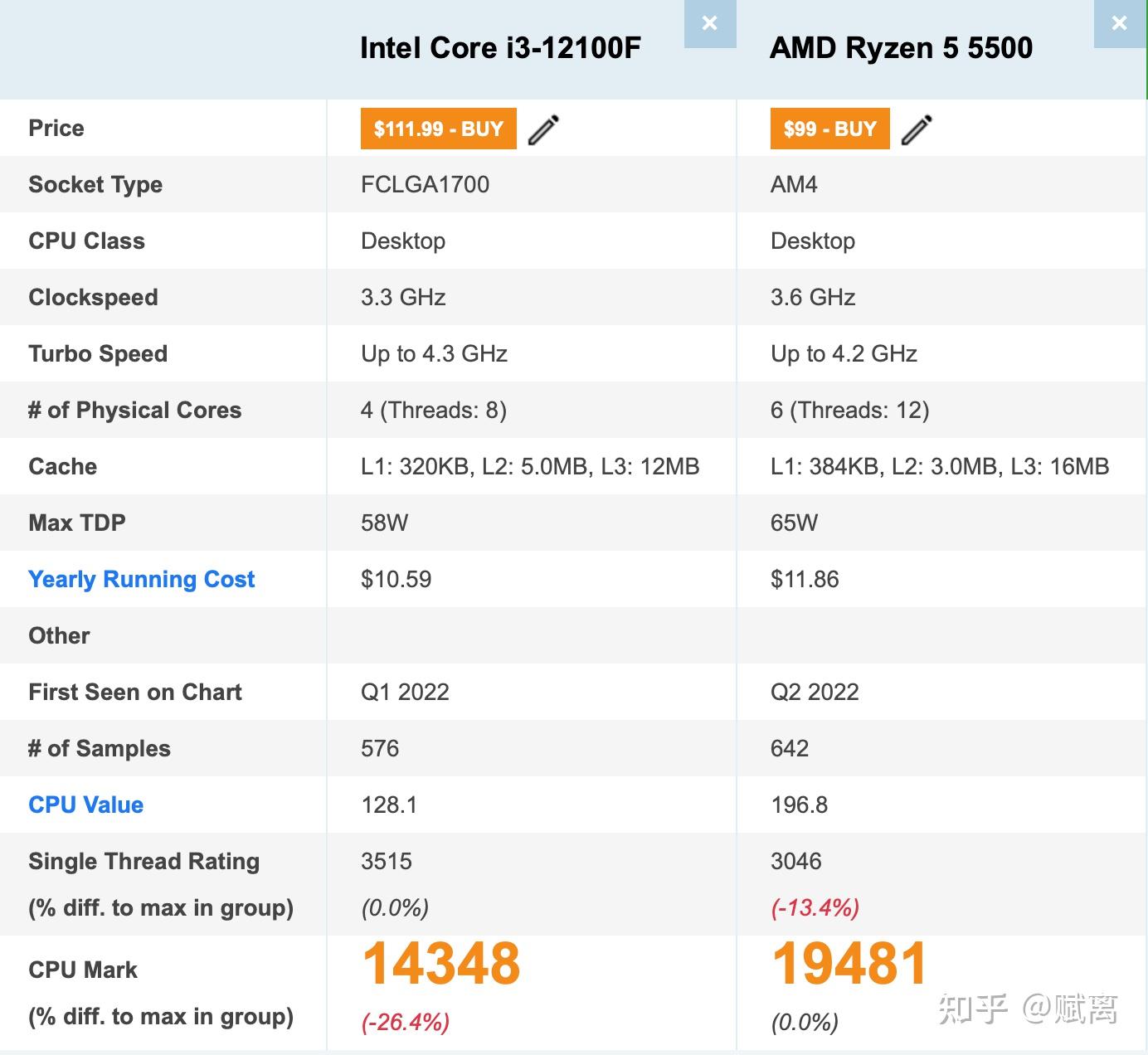Click the 14348 CPU Mark score
1148x1055 pixels.
[x=441, y=964]
